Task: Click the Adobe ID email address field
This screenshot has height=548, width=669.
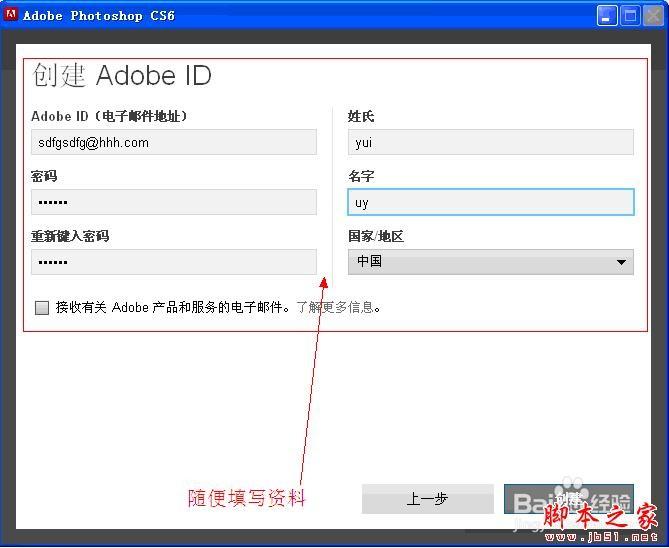Action: pos(174,142)
